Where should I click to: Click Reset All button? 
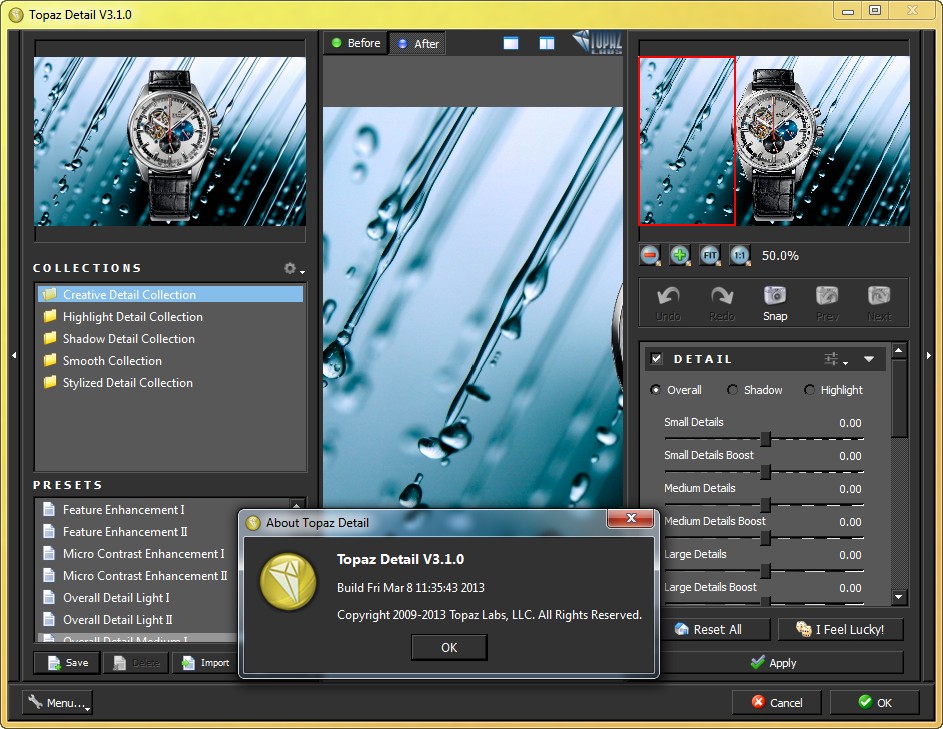point(715,630)
